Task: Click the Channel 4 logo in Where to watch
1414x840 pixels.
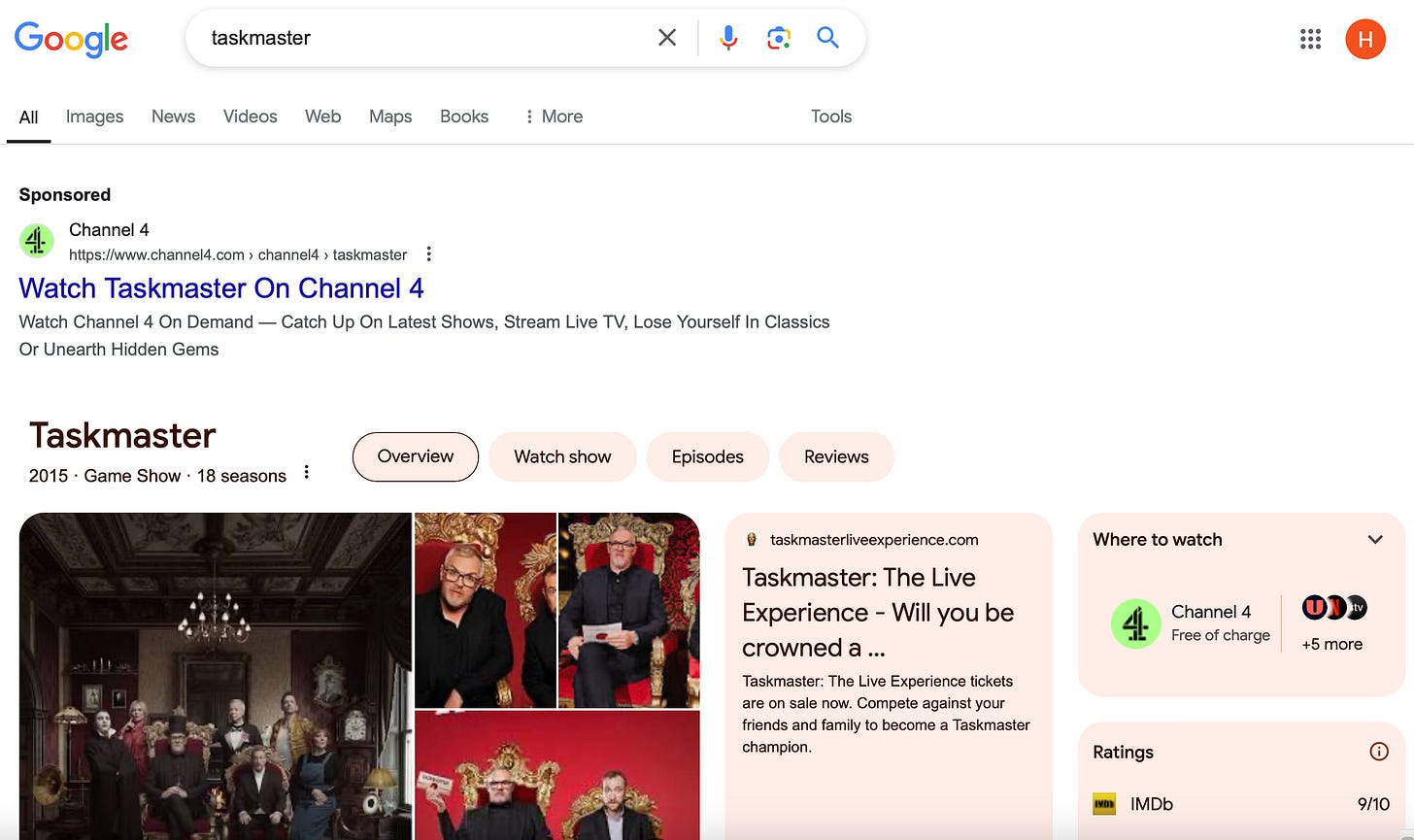Action: 1135,623
